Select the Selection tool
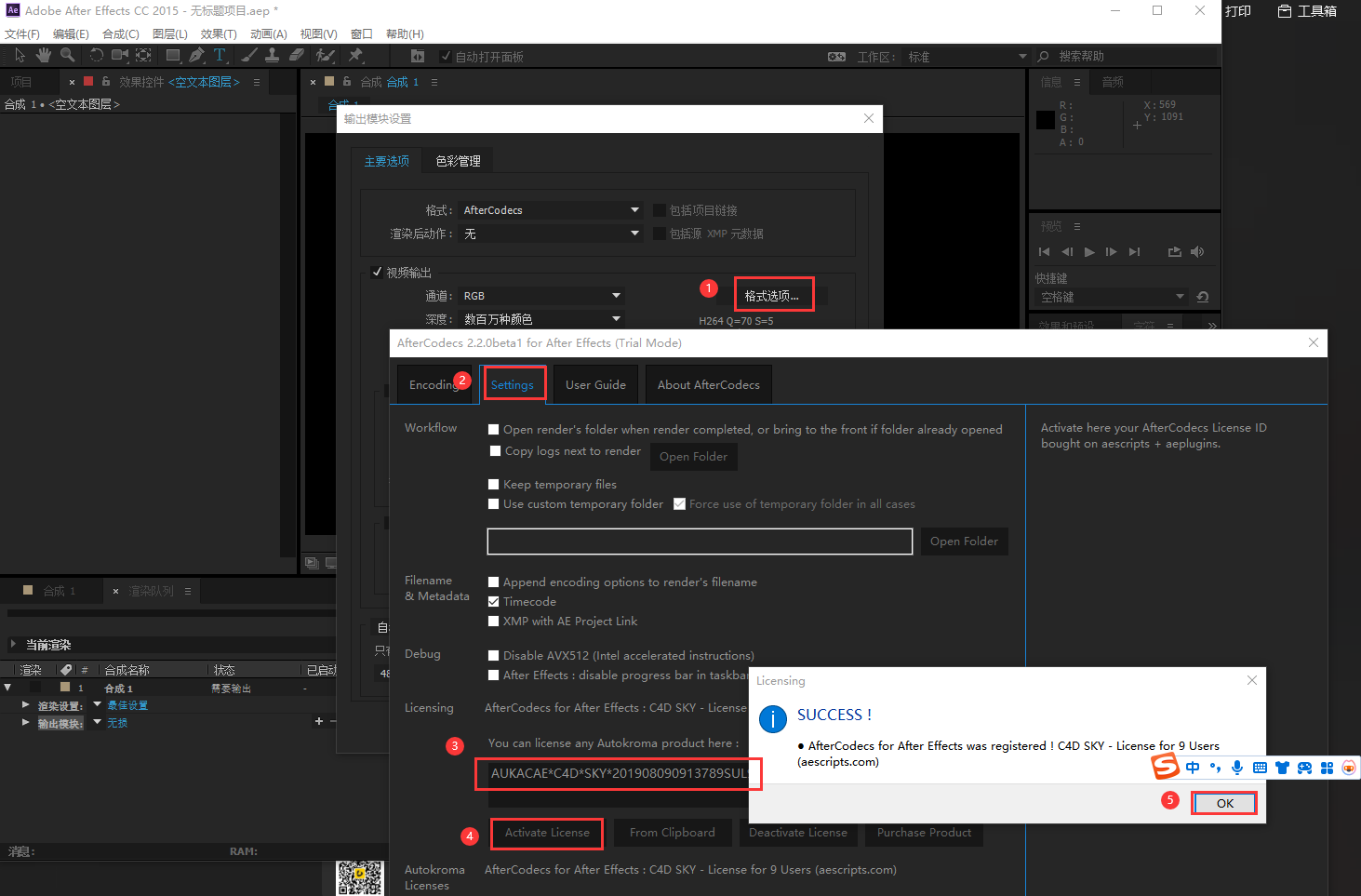The height and width of the screenshot is (896, 1361). point(19,55)
